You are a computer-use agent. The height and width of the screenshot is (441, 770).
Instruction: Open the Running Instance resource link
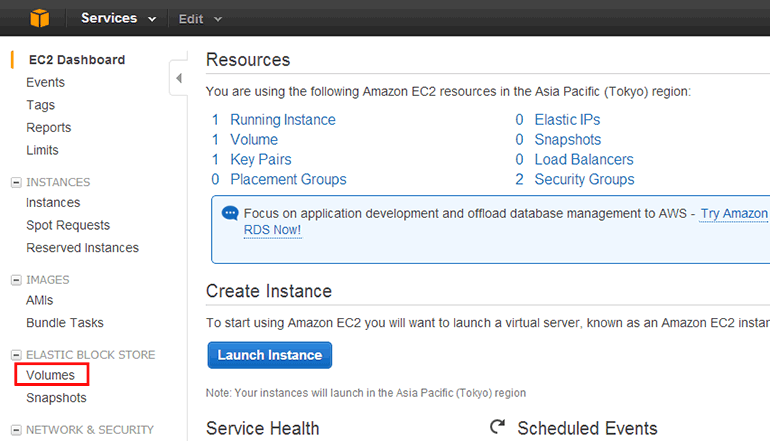point(283,120)
